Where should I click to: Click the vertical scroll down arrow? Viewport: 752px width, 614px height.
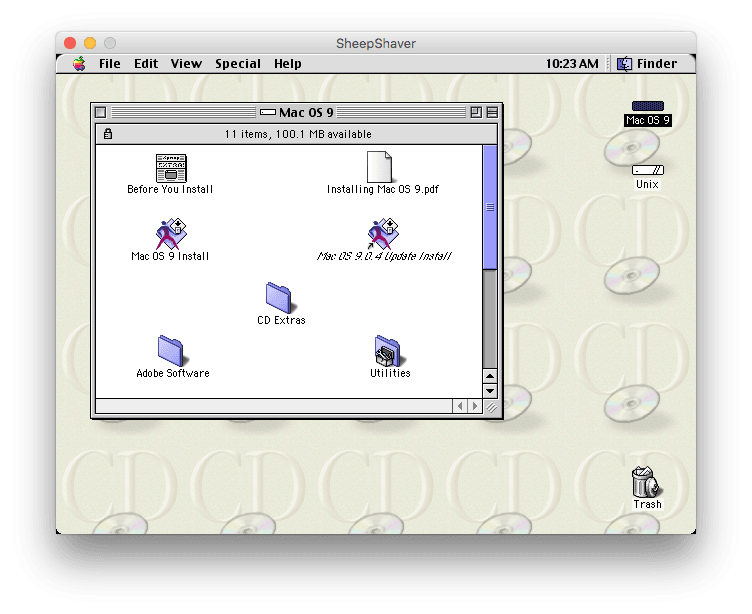pyautogui.click(x=490, y=390)
